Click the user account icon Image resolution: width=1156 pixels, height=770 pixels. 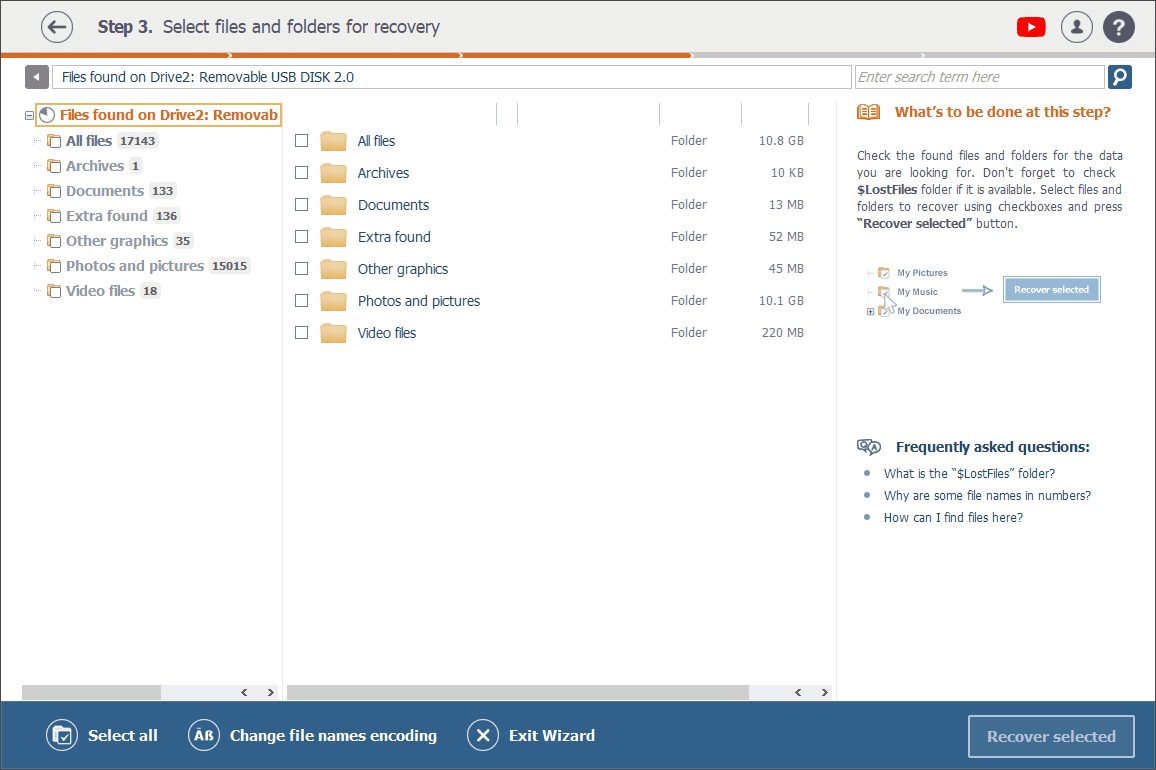click(1076, 27)
